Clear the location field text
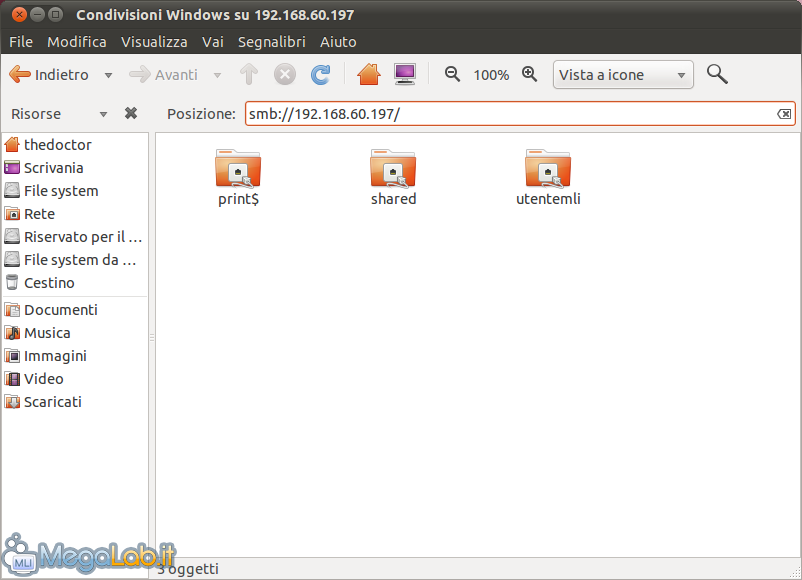The image size is (802, 580). (784, 114)
